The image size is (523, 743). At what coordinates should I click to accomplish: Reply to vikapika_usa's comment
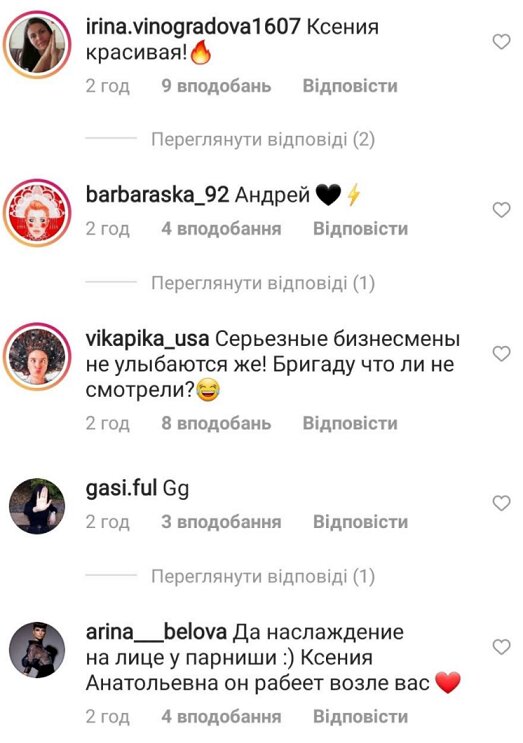pyautogui.click(x=350, y=423)
